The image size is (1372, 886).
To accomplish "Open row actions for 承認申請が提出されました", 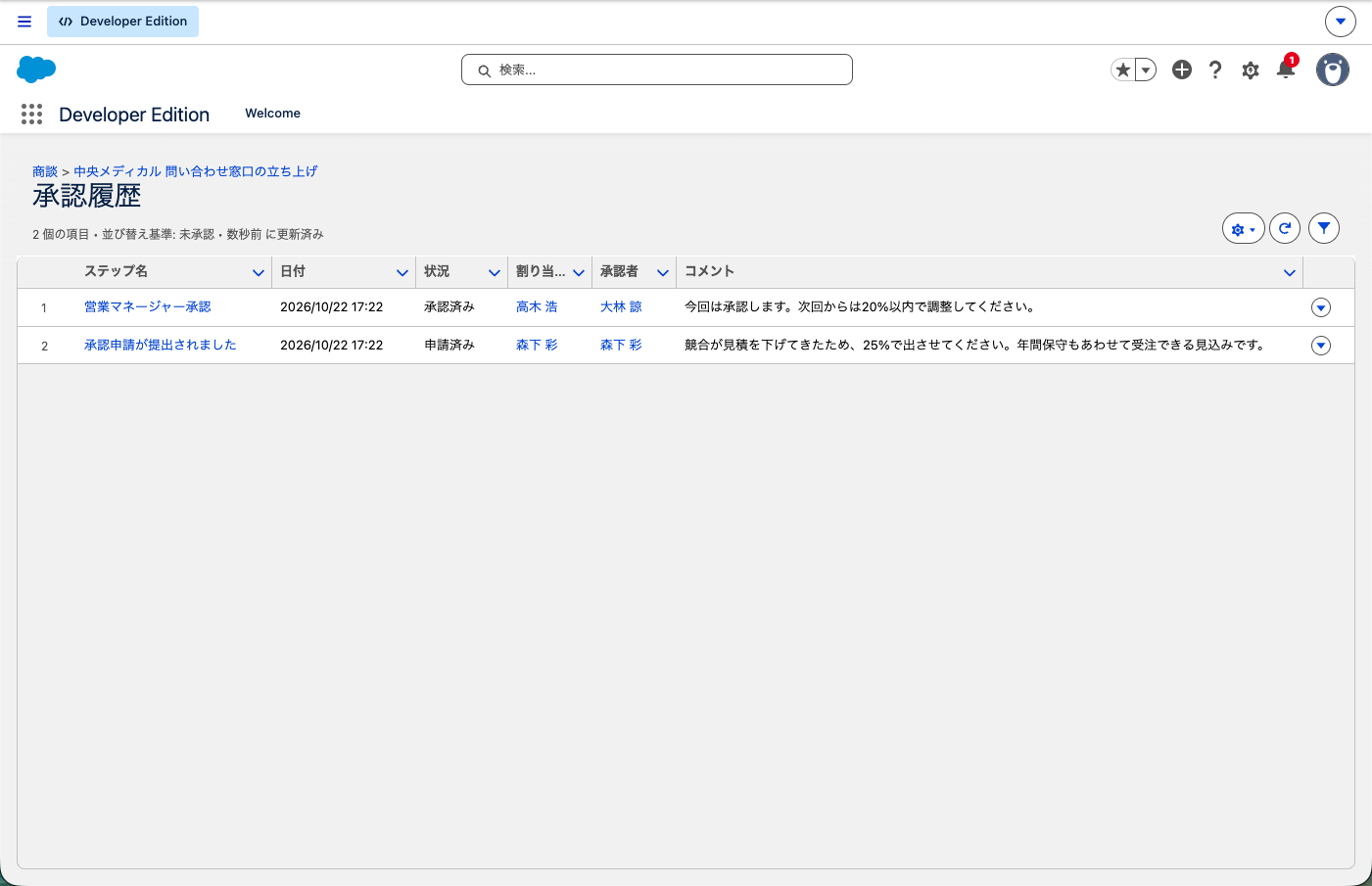I will (1321, 346).
